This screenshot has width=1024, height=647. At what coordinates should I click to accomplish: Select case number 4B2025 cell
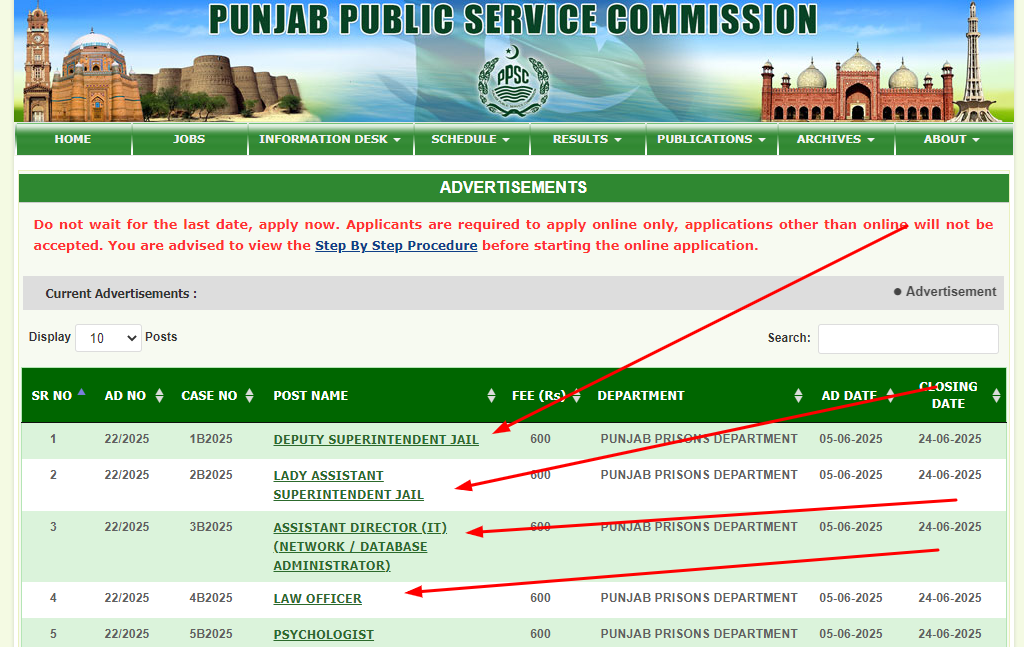pyautogui.click(x=211, y=598)
